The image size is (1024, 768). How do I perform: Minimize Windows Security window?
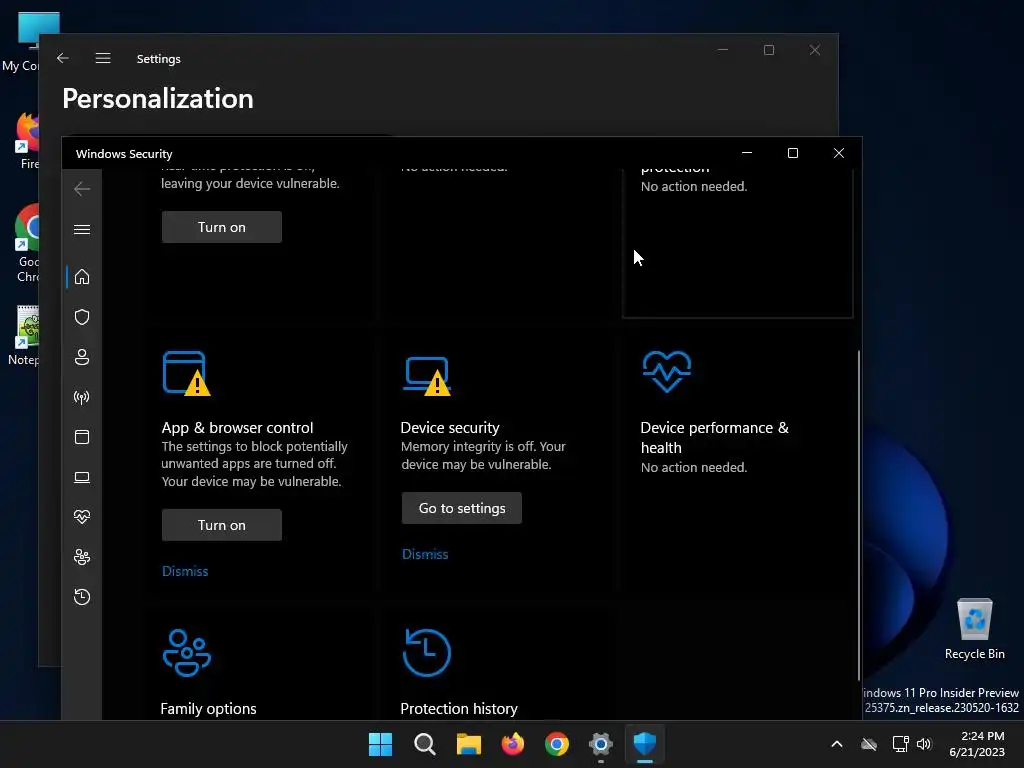(747, 153)
